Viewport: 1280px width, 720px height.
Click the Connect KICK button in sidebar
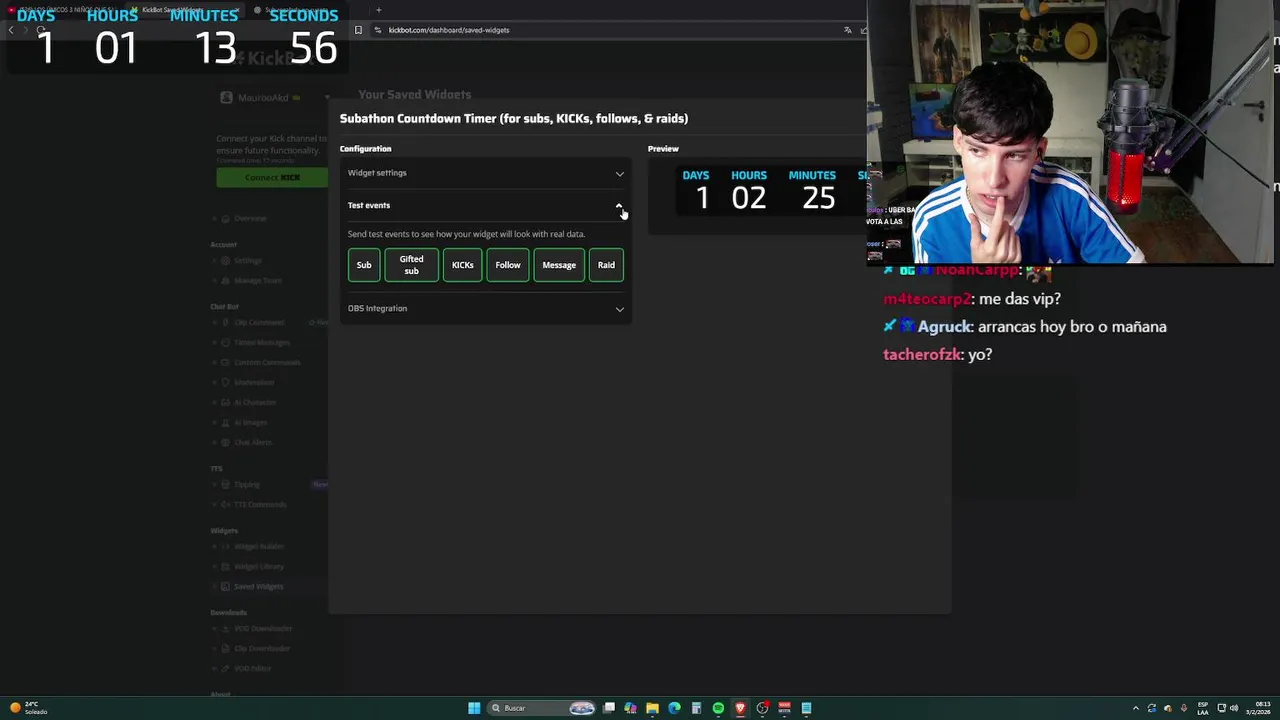click(272, 177)
